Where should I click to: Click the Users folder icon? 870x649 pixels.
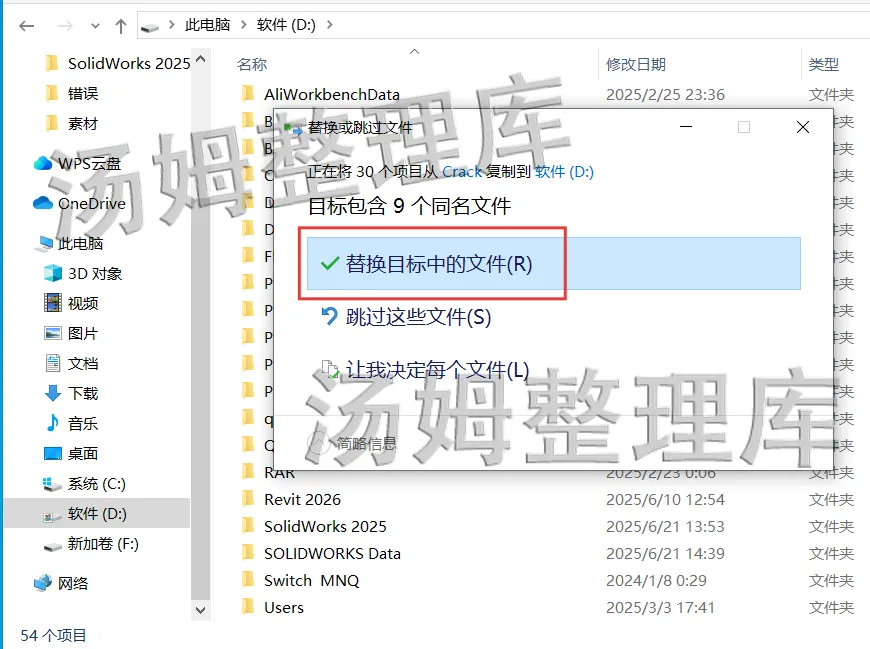(x=249, y=607)
